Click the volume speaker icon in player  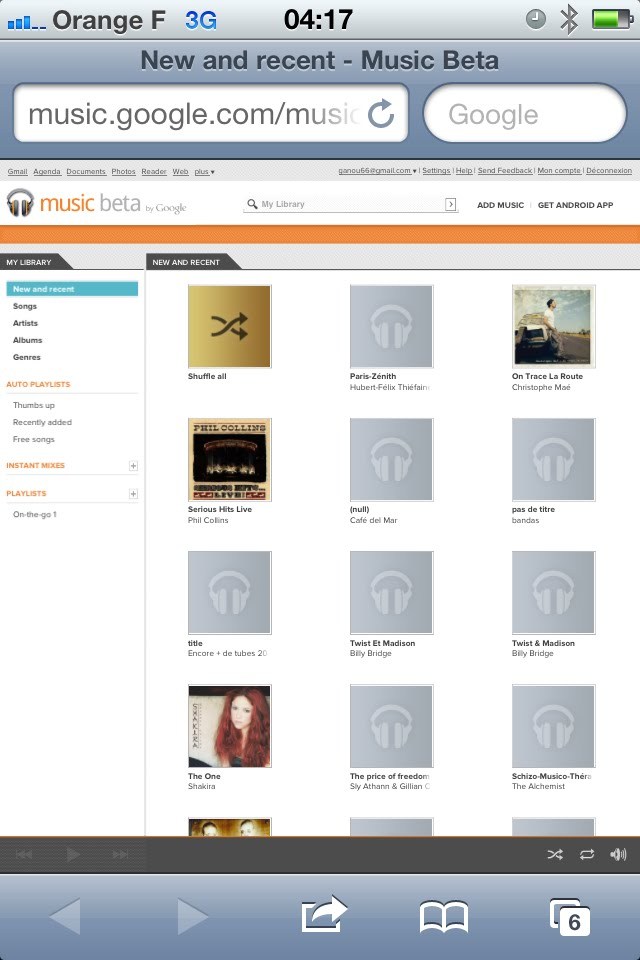coord(618,854)
